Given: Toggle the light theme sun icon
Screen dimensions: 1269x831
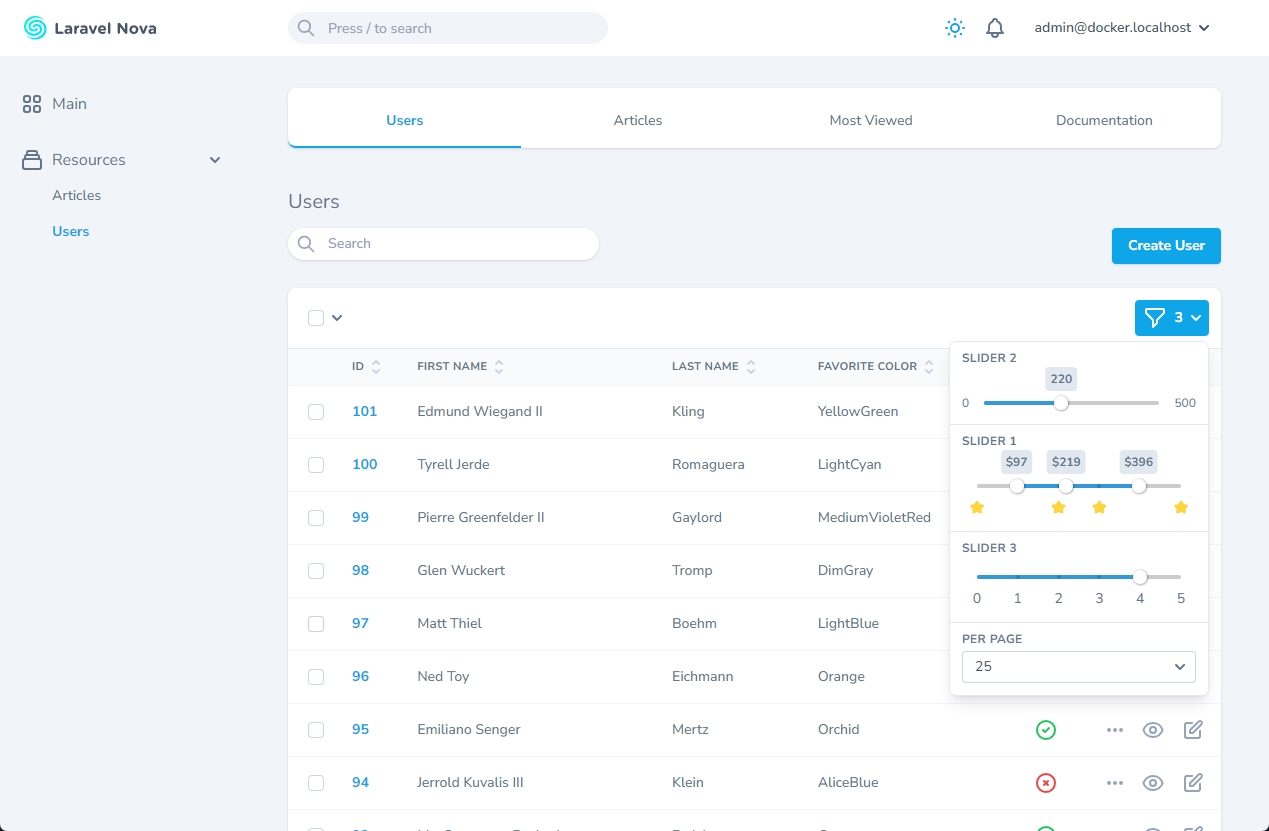Looking at the screenshot, I should (x=955, y=28).
